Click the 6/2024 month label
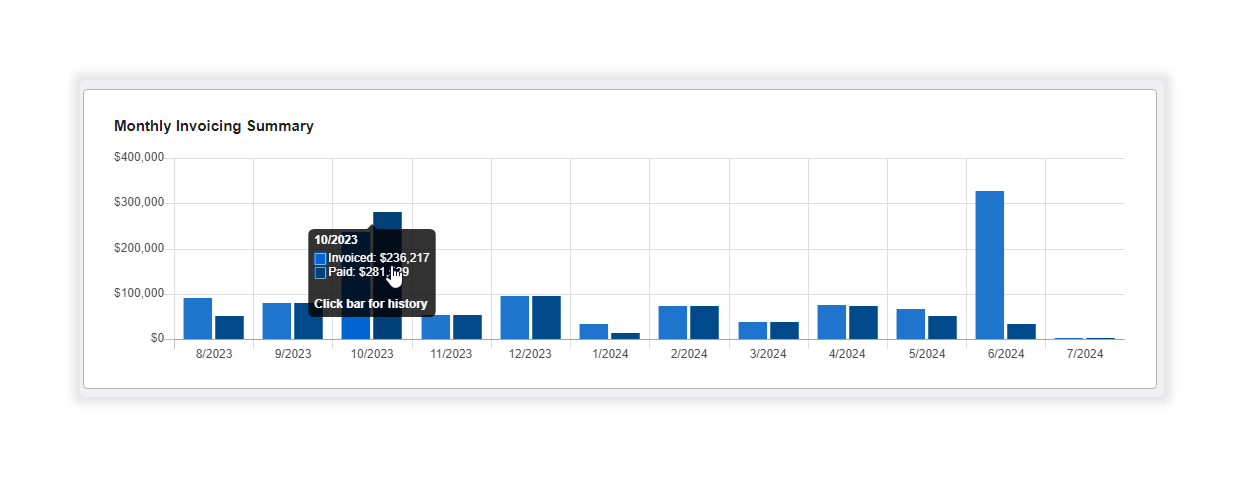The image size is (1244, 477). click(x=1005, y=354)
